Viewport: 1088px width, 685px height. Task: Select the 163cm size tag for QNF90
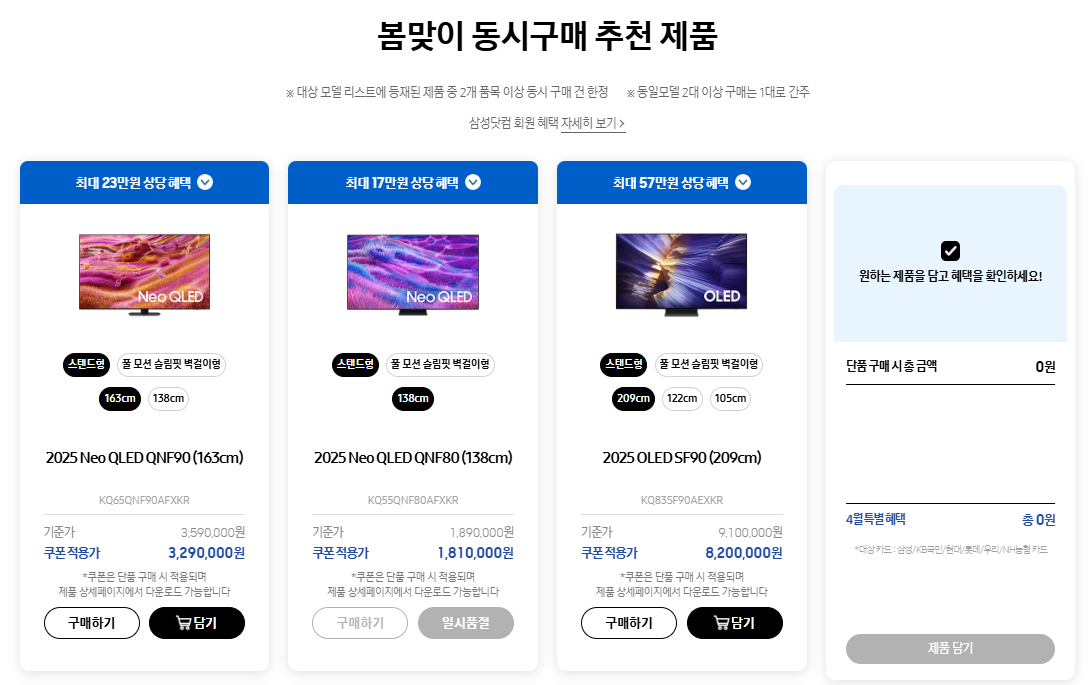click(119, 398)
